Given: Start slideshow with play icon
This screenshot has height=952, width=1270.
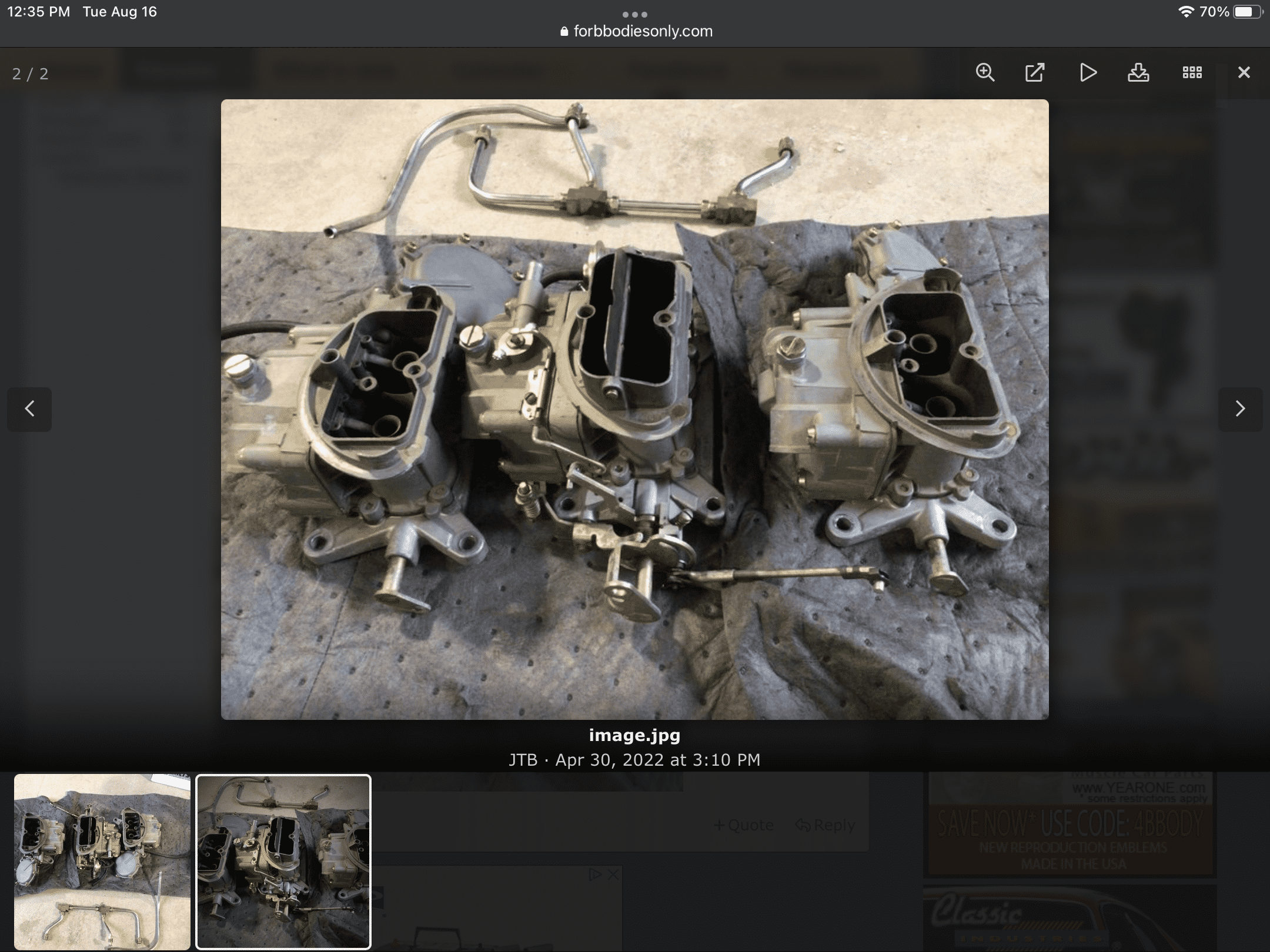Looking at the screenshot, I should point(1088,73).
